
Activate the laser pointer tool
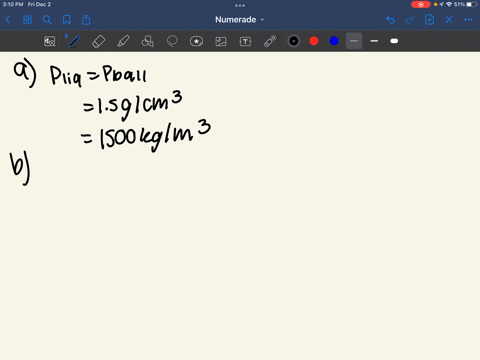(270, 41)
